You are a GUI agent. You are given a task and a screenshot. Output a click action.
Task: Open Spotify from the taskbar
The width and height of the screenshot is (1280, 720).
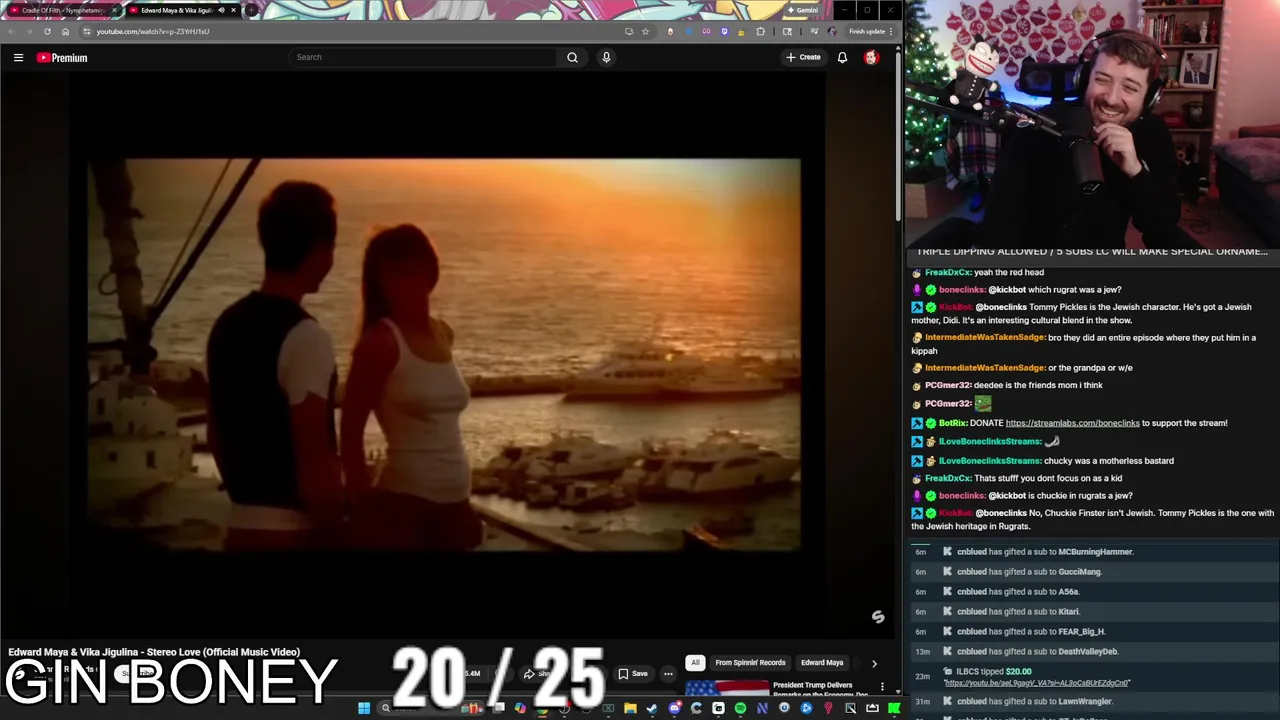coord(740,708)
